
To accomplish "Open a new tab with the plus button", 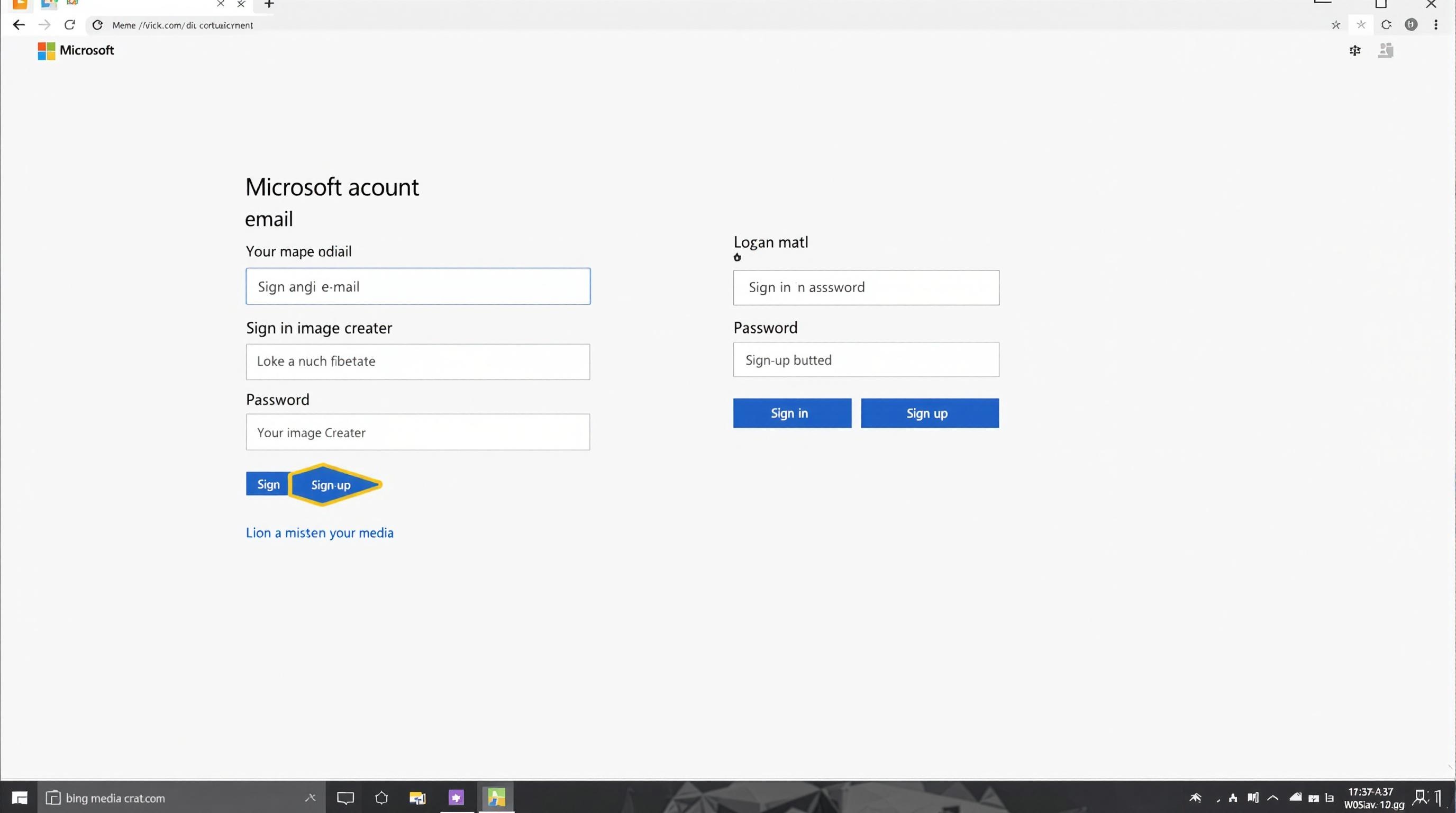I will (x=269, y=5).
